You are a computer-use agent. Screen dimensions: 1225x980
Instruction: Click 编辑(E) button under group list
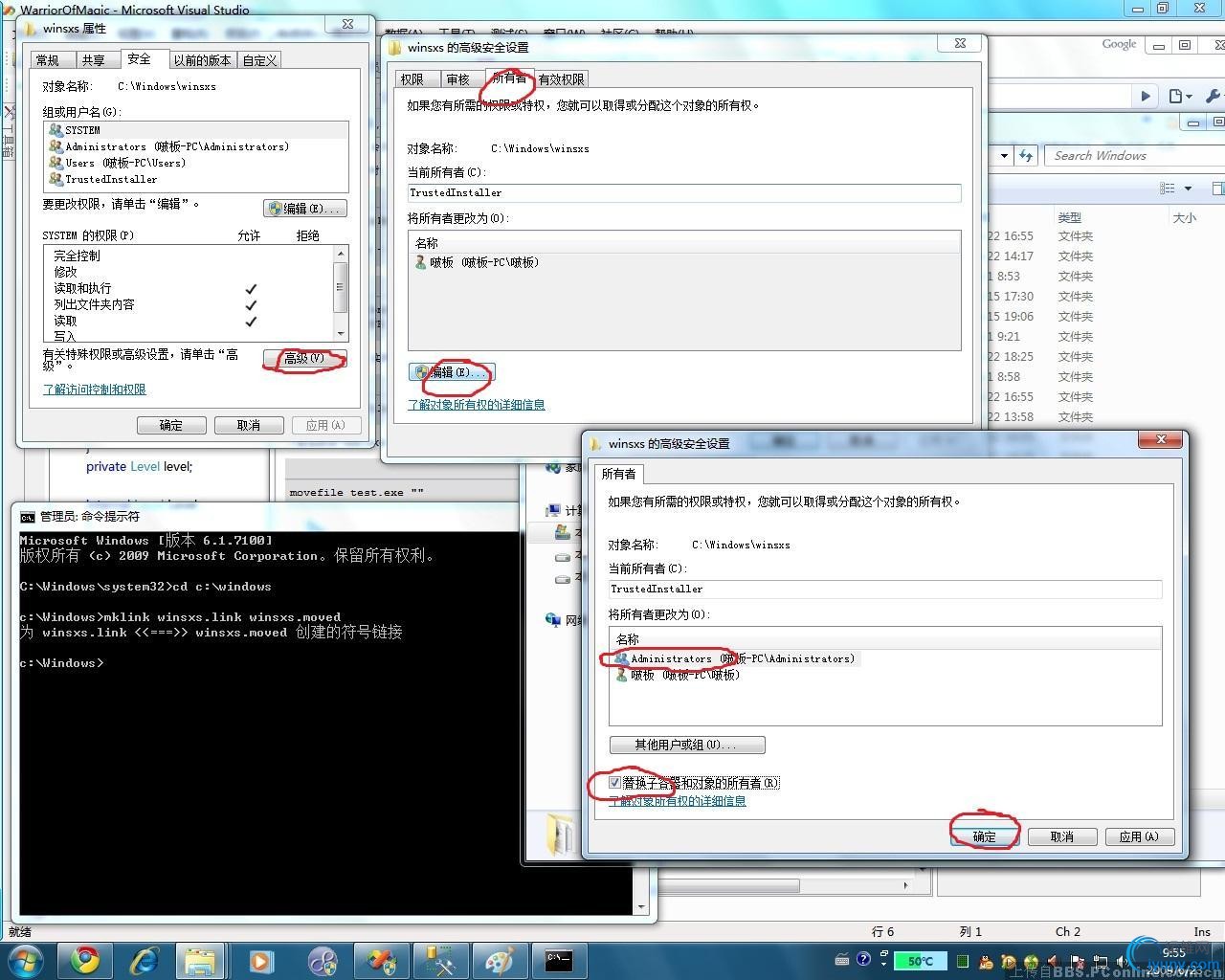coord(304,209)
